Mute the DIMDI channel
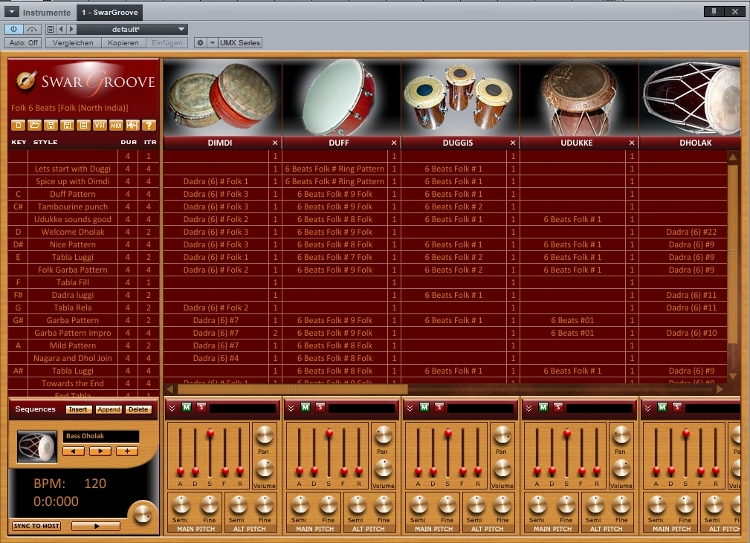The height and width of the screenshot is (543, 750). coord(187,407)
